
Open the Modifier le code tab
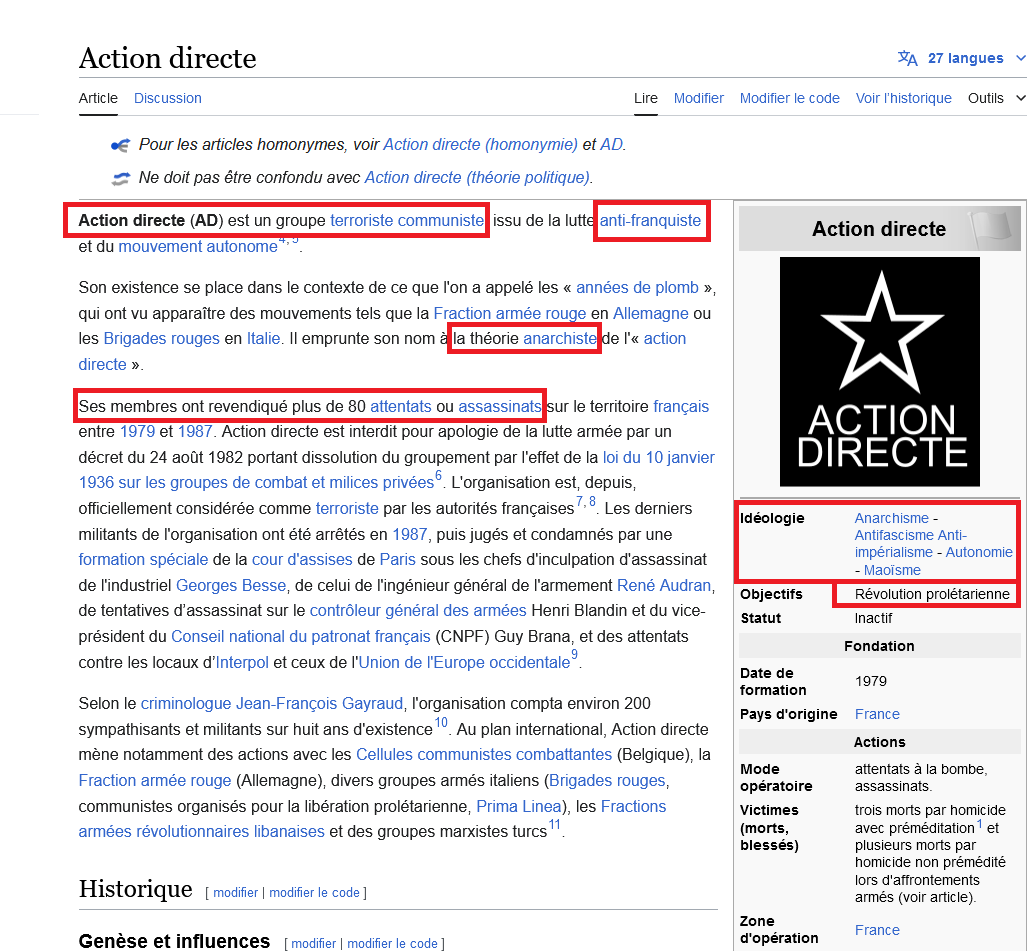790,98
